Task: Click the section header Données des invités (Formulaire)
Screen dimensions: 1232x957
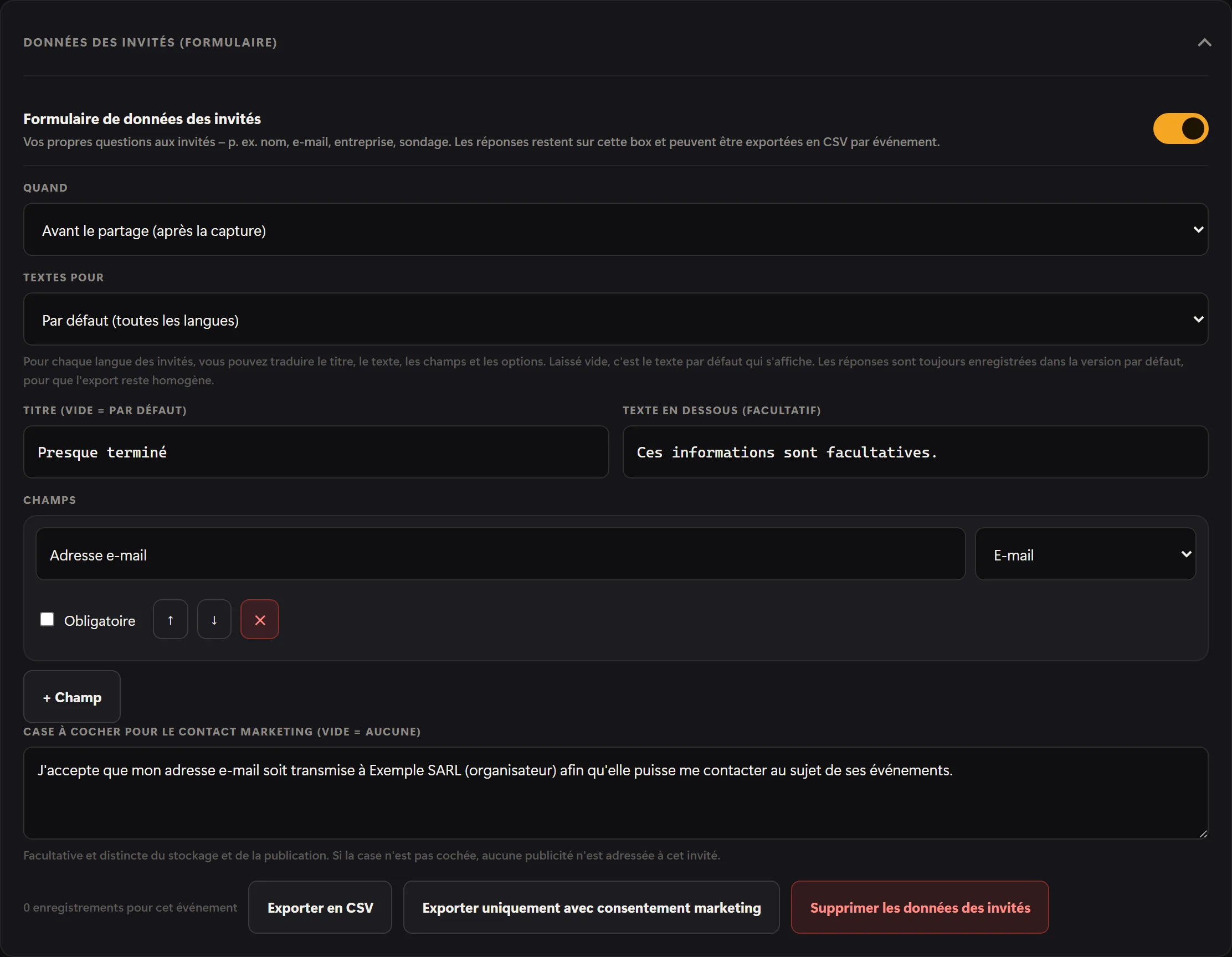Action: (150, 42)
